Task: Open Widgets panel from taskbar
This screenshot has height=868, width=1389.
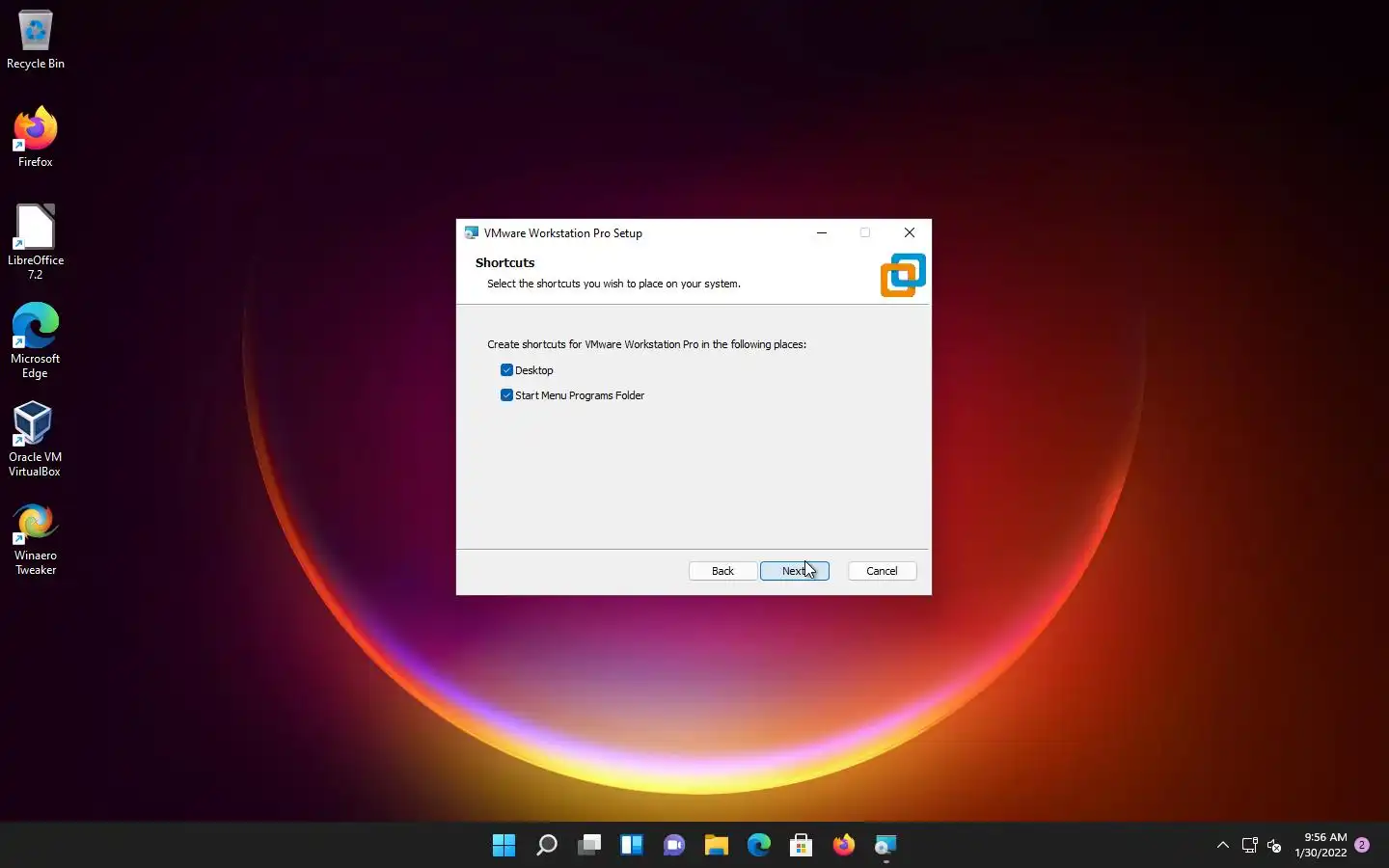Action: pyautogui.click(x=632, y=846)
